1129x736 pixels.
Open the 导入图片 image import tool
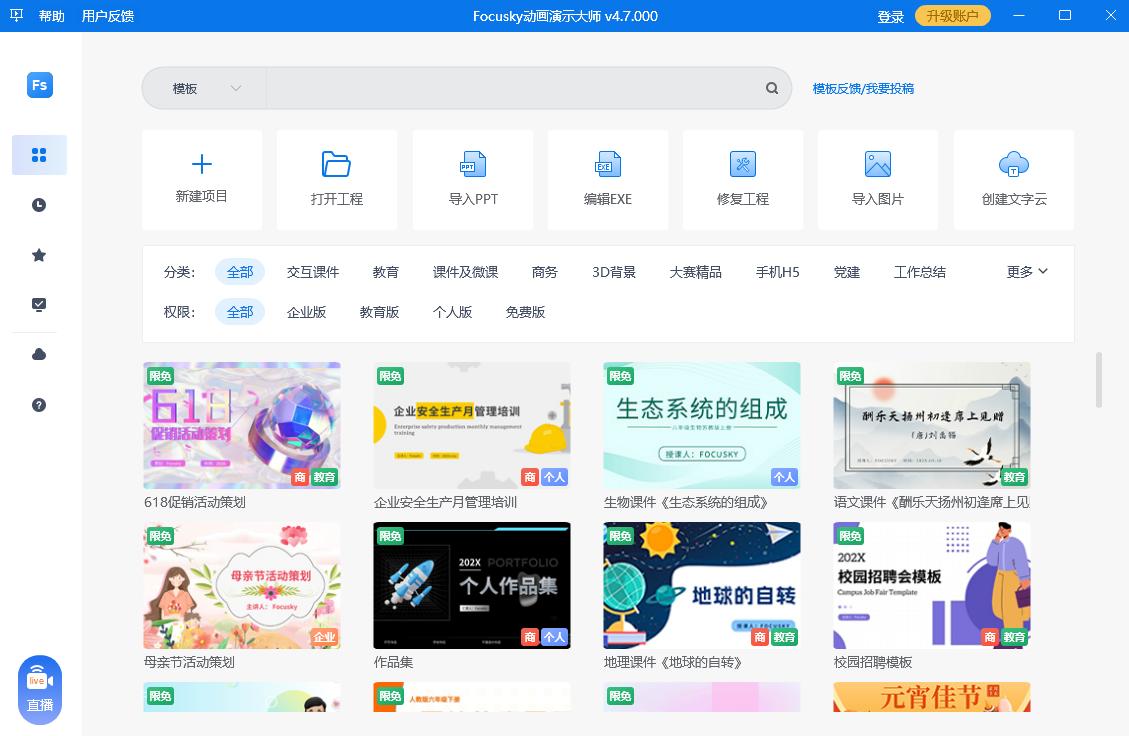click(877, 180)
